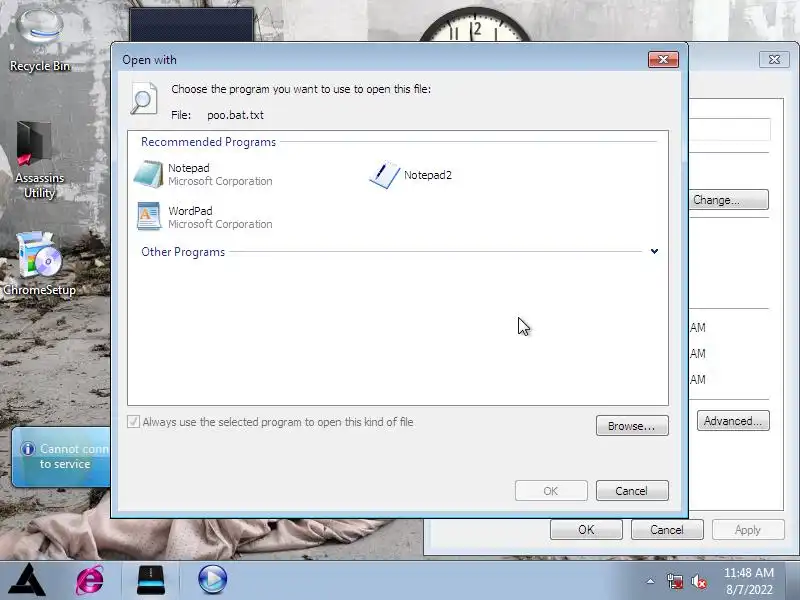Show hidden system tray icons arrow
Image resolution: width=800 pixels, height=600 pixels.
click(x=650, y=581)
